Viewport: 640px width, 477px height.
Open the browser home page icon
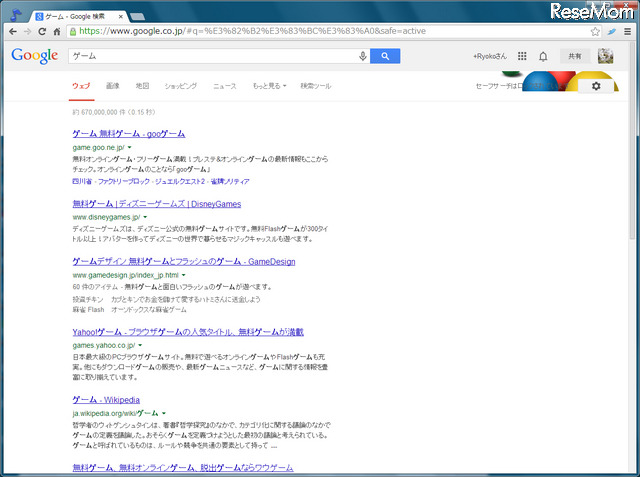pos(57,31)
